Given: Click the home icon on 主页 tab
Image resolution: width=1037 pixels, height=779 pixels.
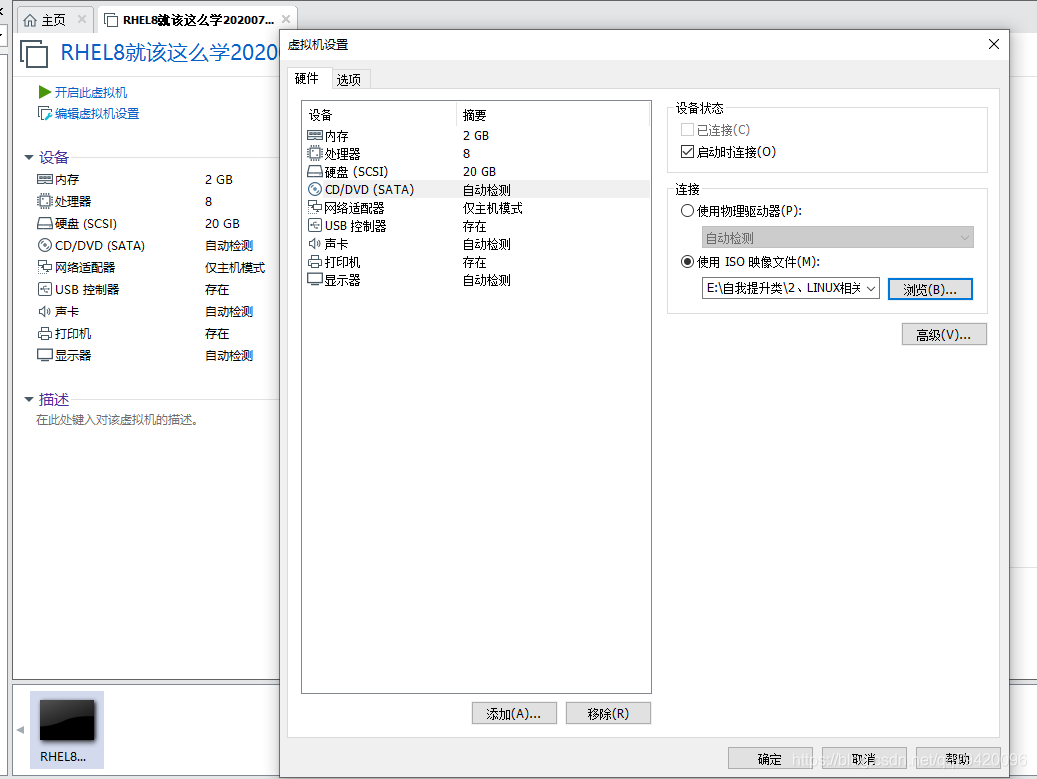Looking at the screenshot, I should tap(30, 20).
